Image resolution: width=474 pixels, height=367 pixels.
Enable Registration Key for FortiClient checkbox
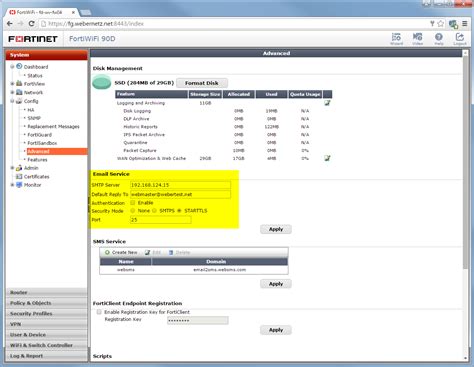99,312
